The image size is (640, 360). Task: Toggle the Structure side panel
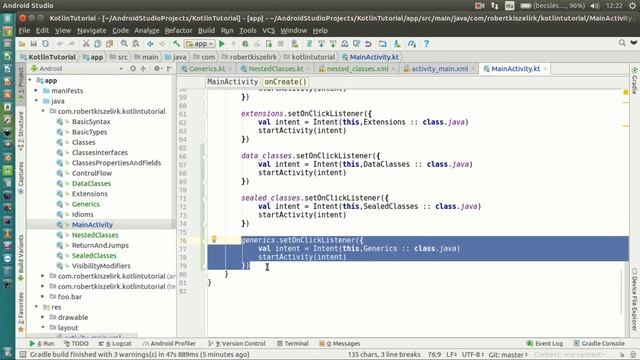[21, 131]
